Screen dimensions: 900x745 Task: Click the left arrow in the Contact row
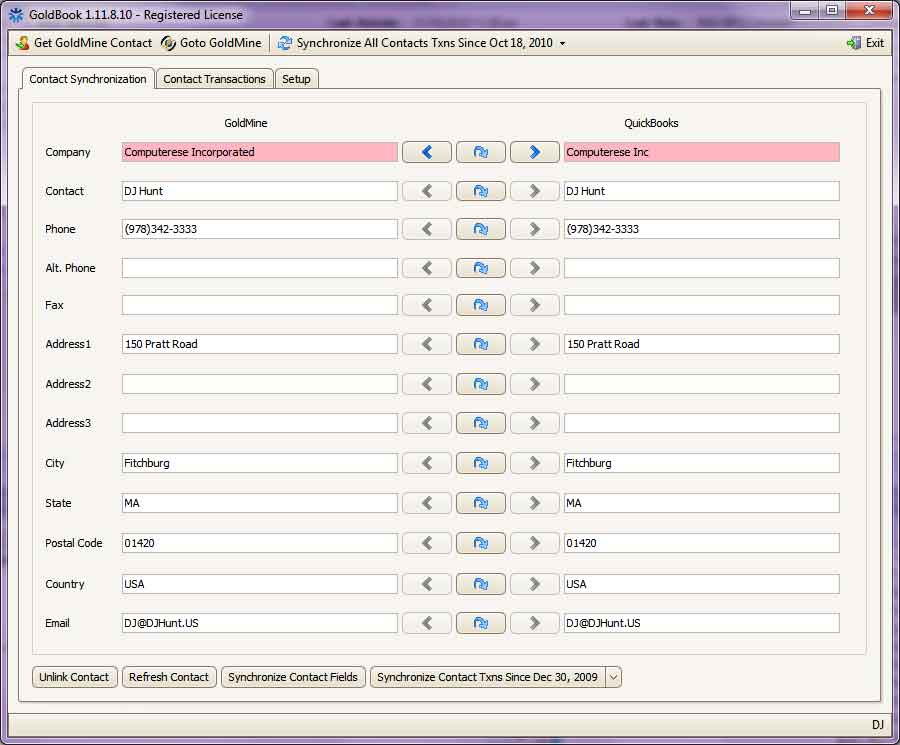click(x=426, y=191)
